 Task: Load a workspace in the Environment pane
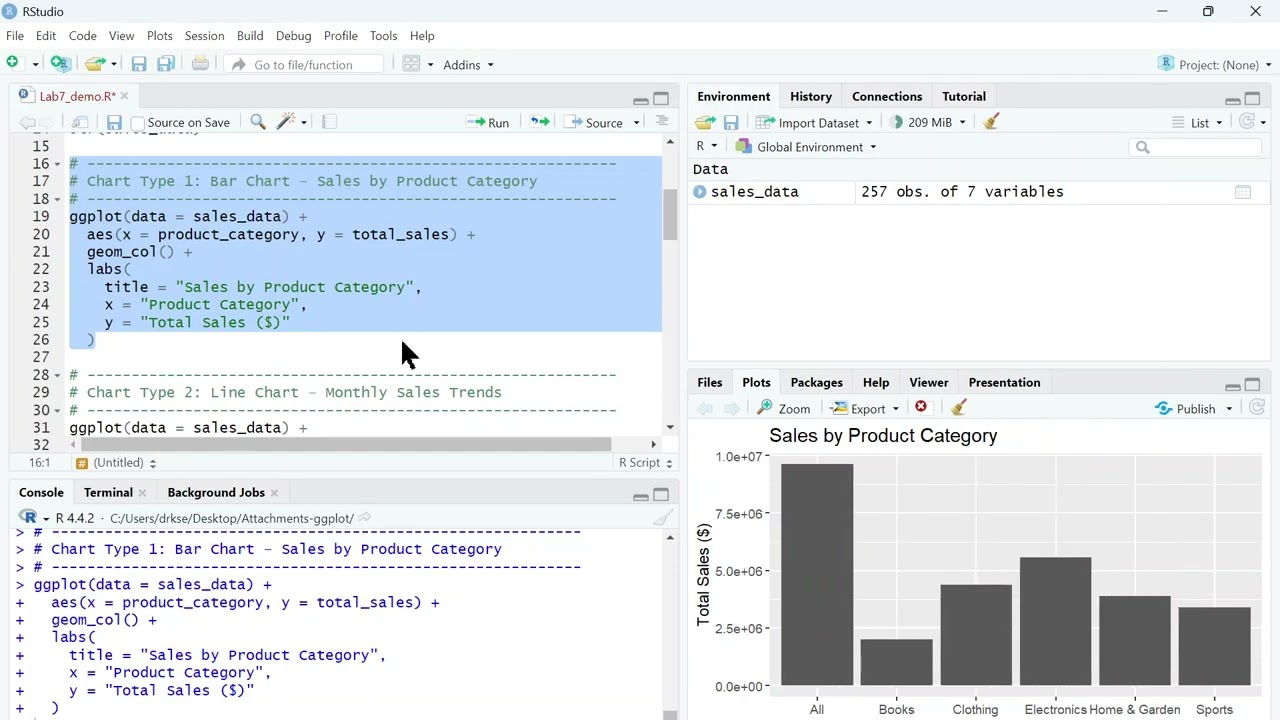tap(705, 122)
